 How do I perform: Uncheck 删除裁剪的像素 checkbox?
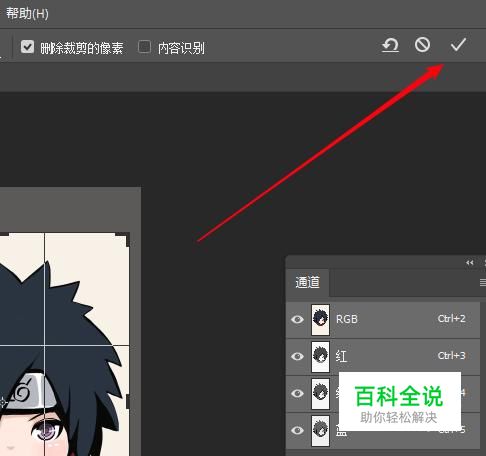[x=27, y=47]
